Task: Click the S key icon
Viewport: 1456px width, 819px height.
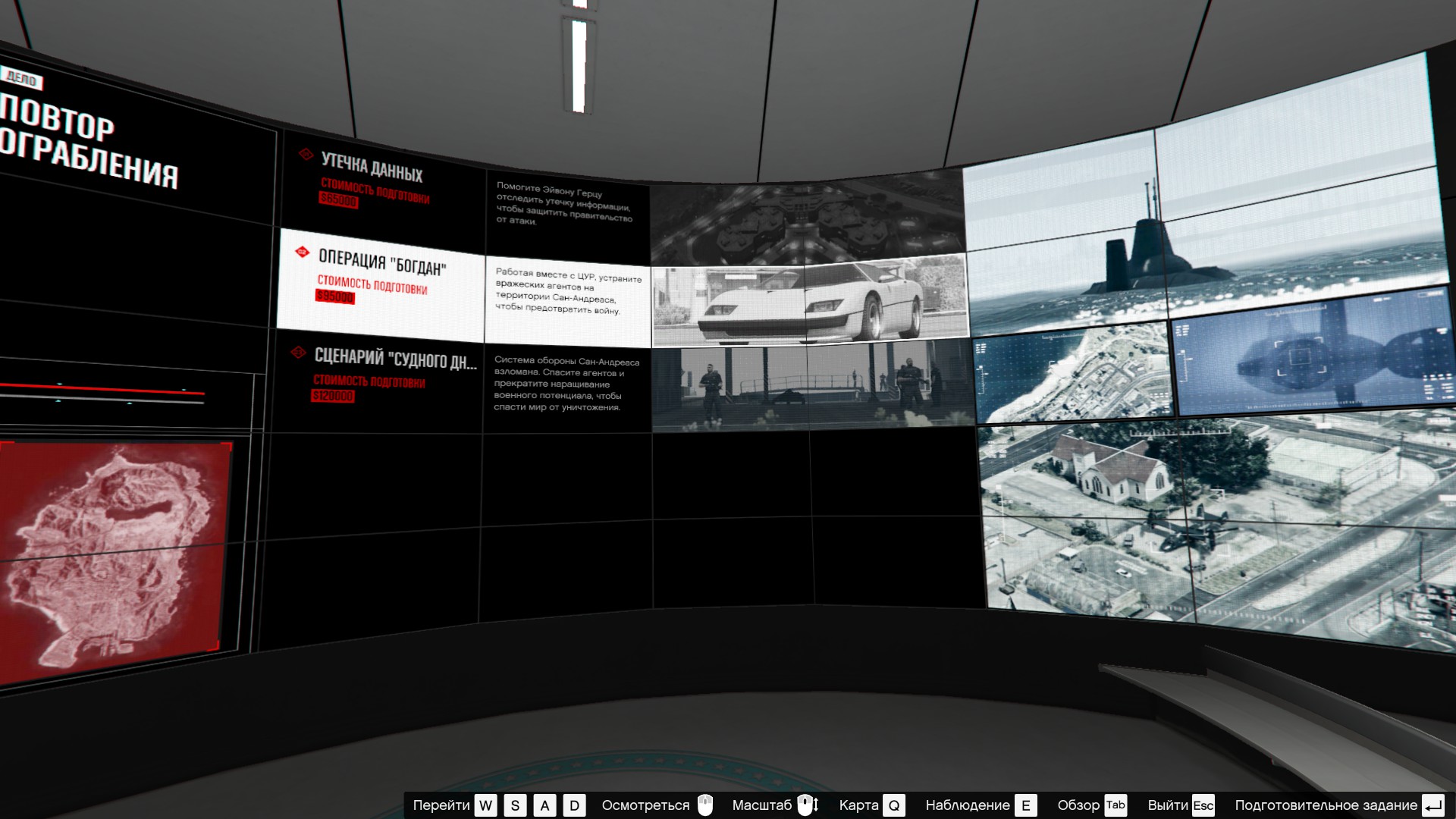Action: click(515, 805)
